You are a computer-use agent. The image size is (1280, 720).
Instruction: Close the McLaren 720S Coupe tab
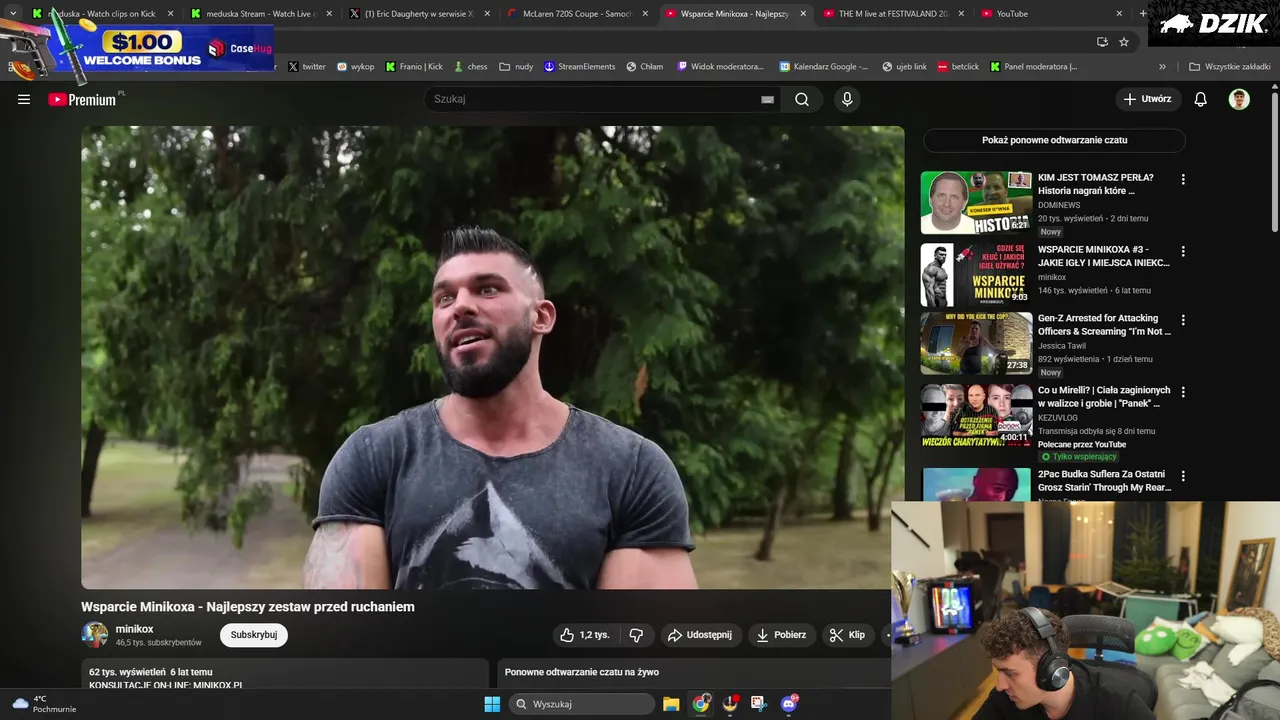[x=645, y=14]
